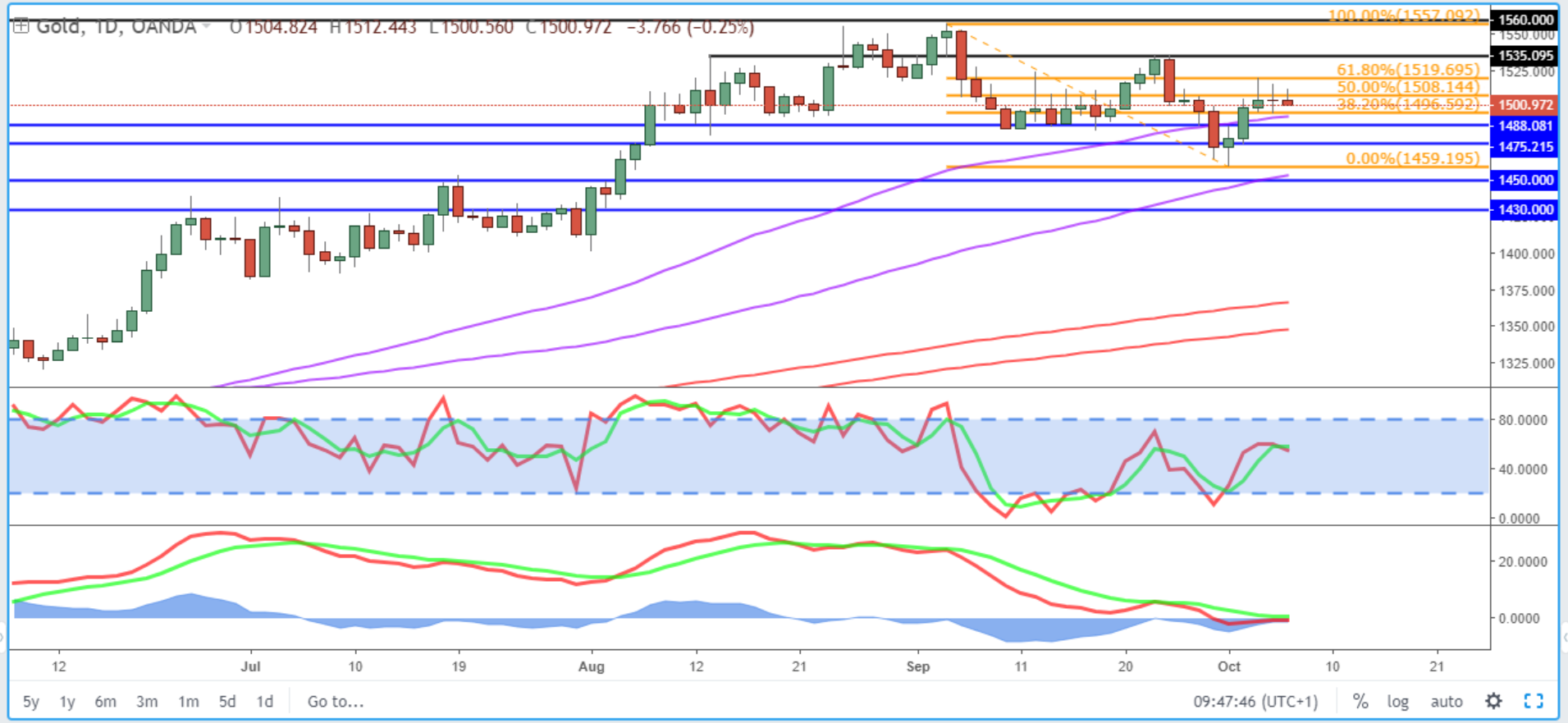Click the 1475.215 support level label
Screen dimensions: 1568x723
click(x=1525, y=147)
